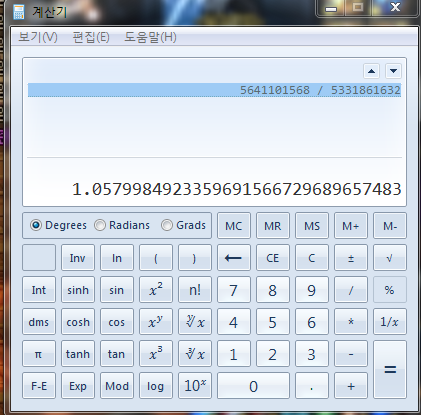The width and height of the screenshot is (421, 415).
Task: Select the Degrees angle mode
Action: pyautogui.click(x=58, y=225)
